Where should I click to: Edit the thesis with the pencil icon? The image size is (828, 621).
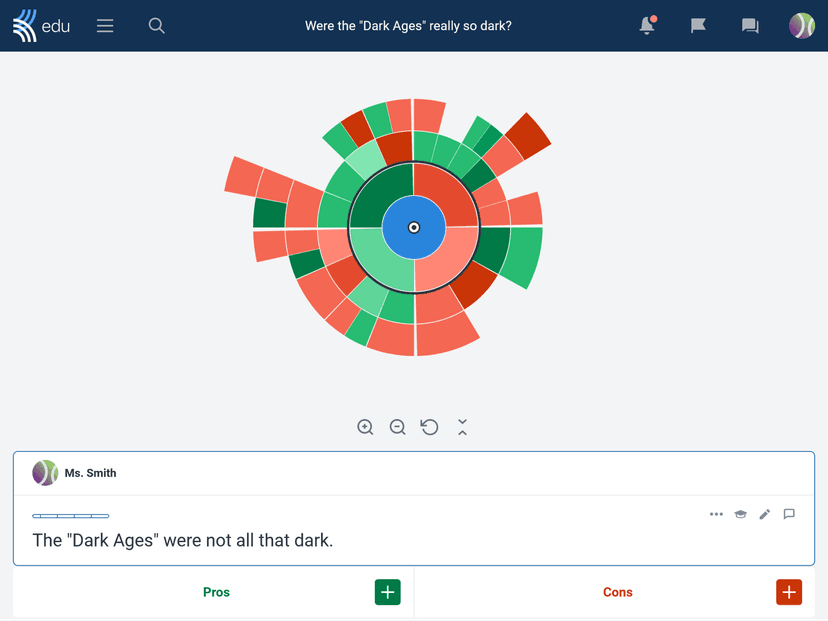point(764,514)
